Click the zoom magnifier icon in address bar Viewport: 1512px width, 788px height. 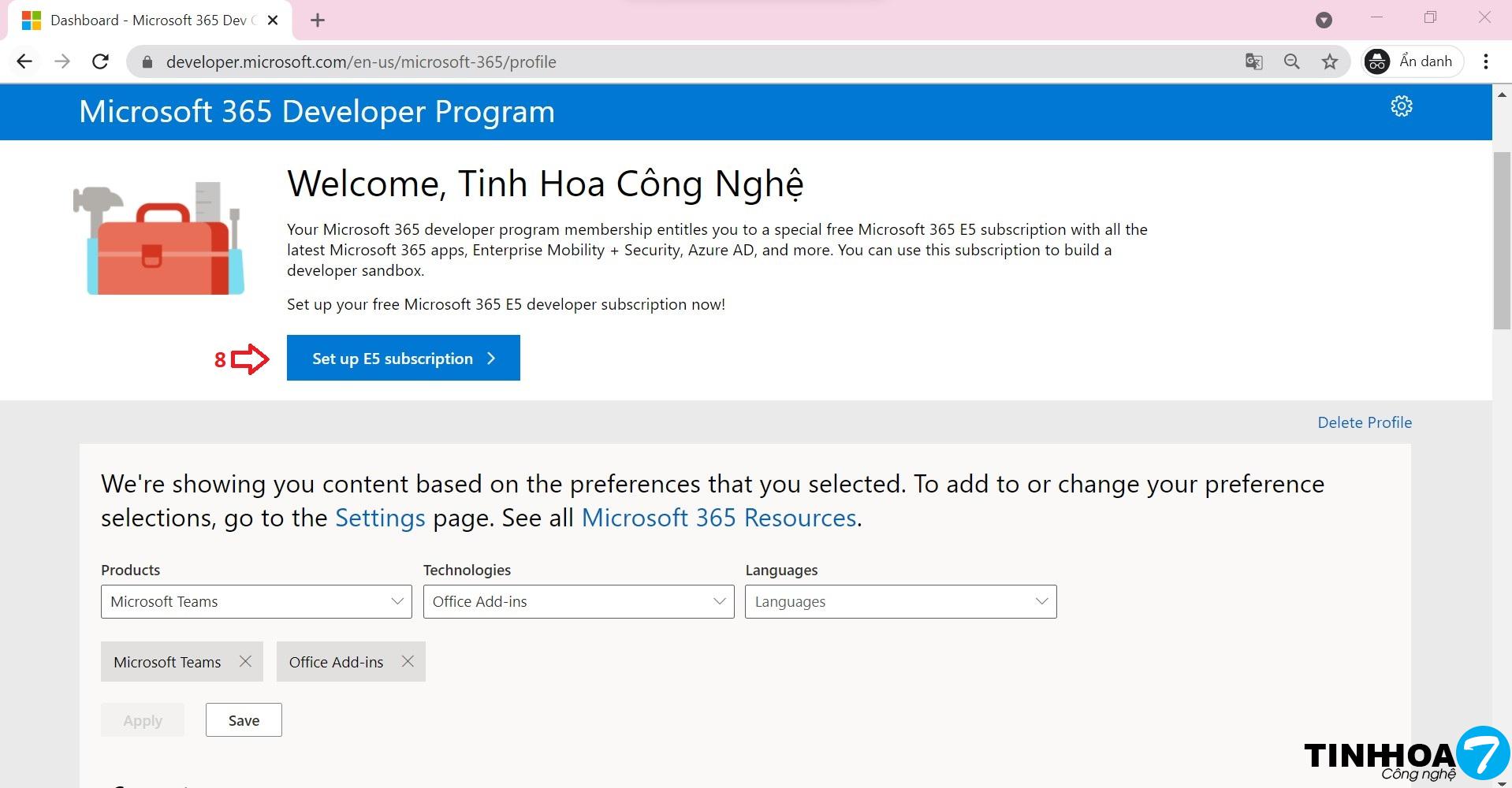click(1291, 61)
